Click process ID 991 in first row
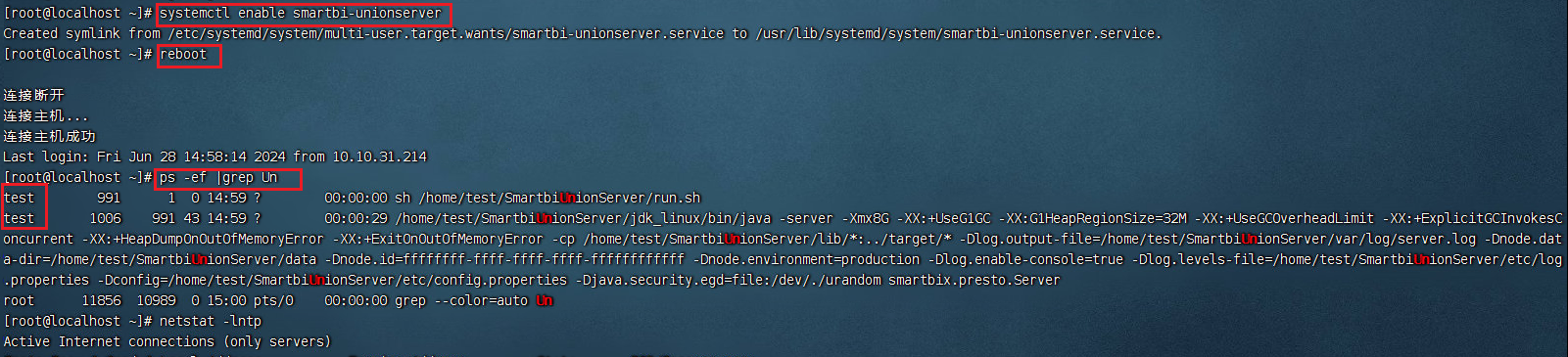This screenshot has height=357, width=1568. point(109,199)
